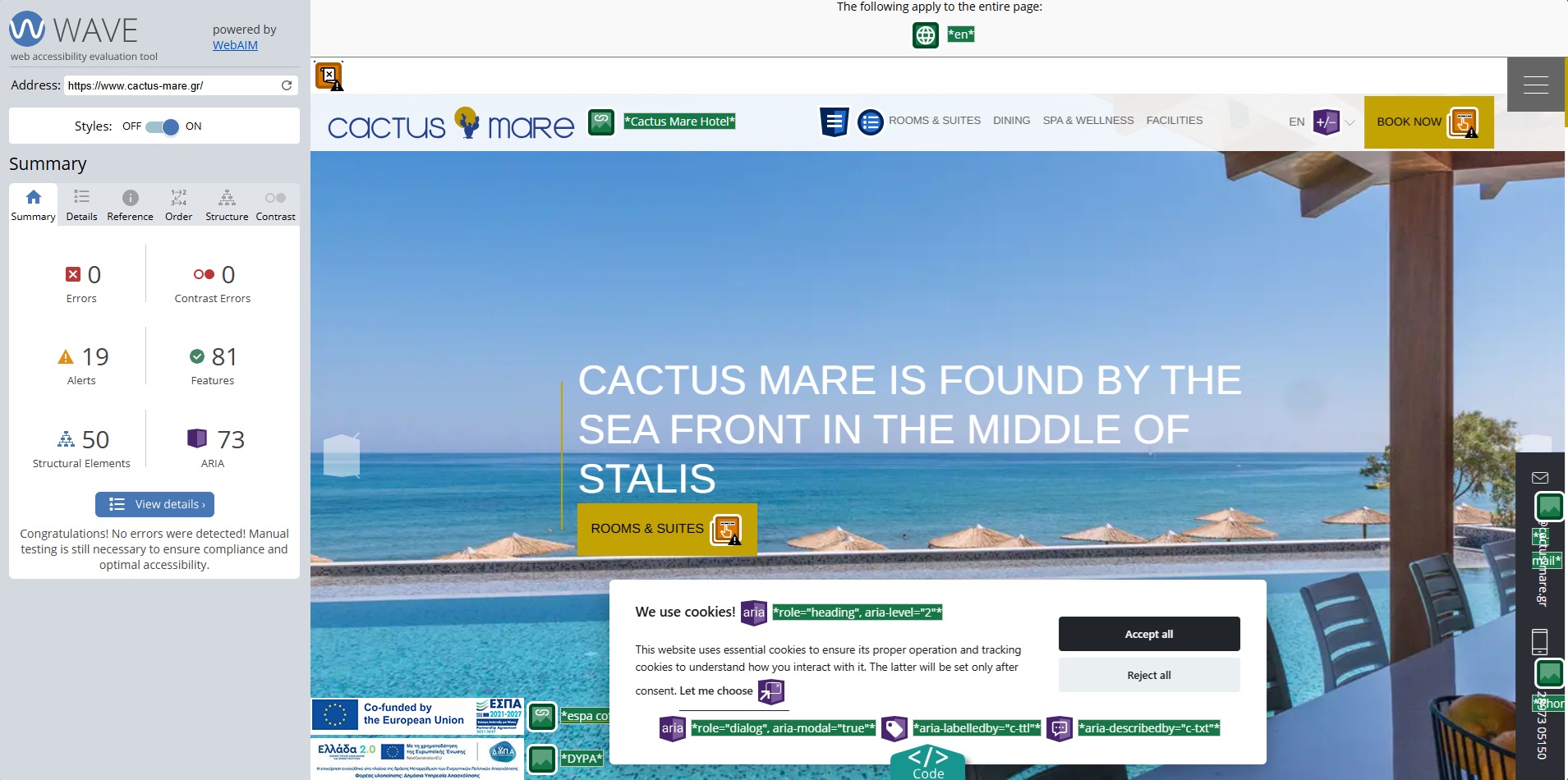Click the previous slide arrow
This screenshot has width=1568, height=780.
(x=342, y=456)
